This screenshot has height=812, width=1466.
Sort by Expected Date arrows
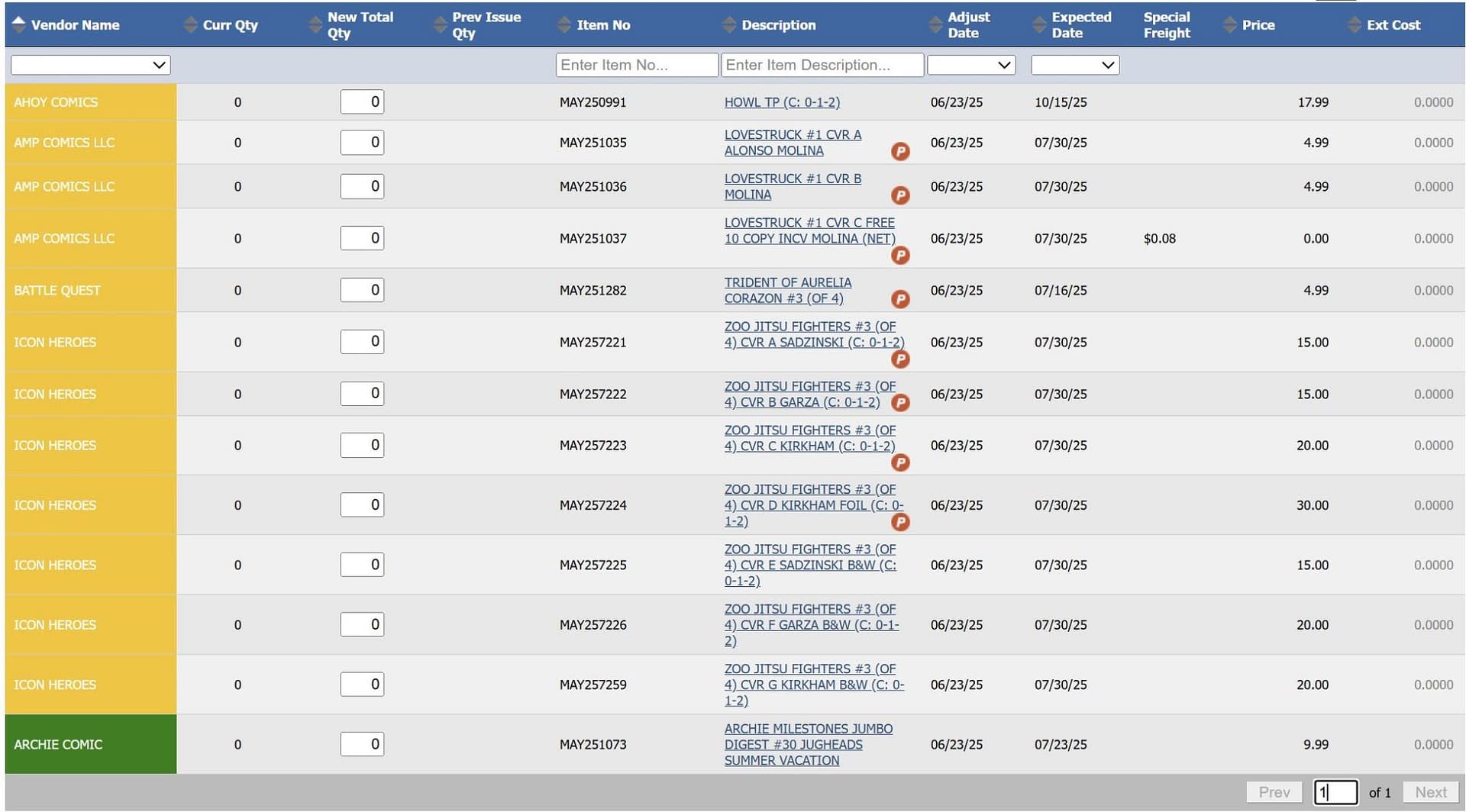[1039, 24]
